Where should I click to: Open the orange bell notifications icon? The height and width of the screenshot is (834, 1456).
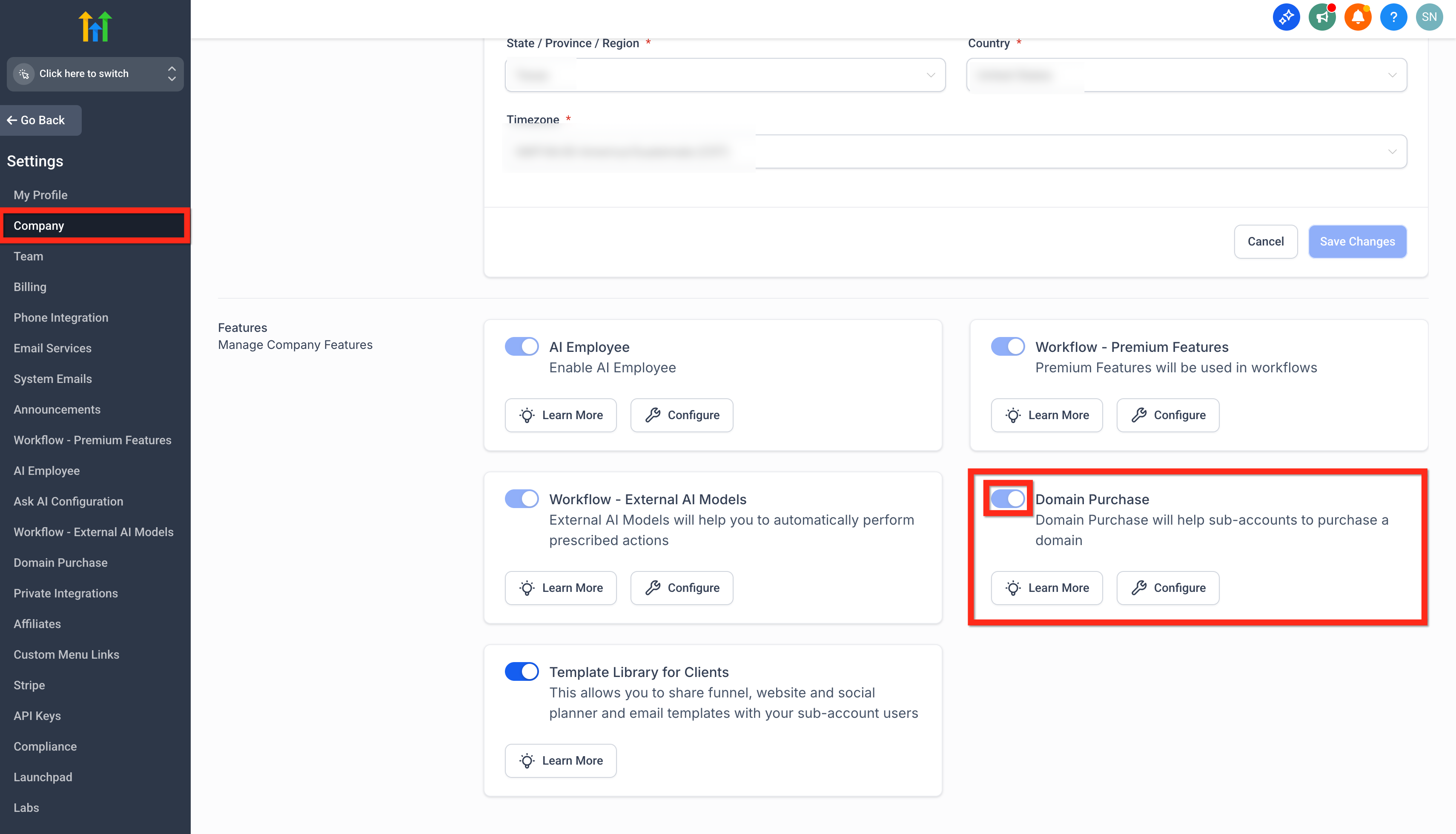1358,17
